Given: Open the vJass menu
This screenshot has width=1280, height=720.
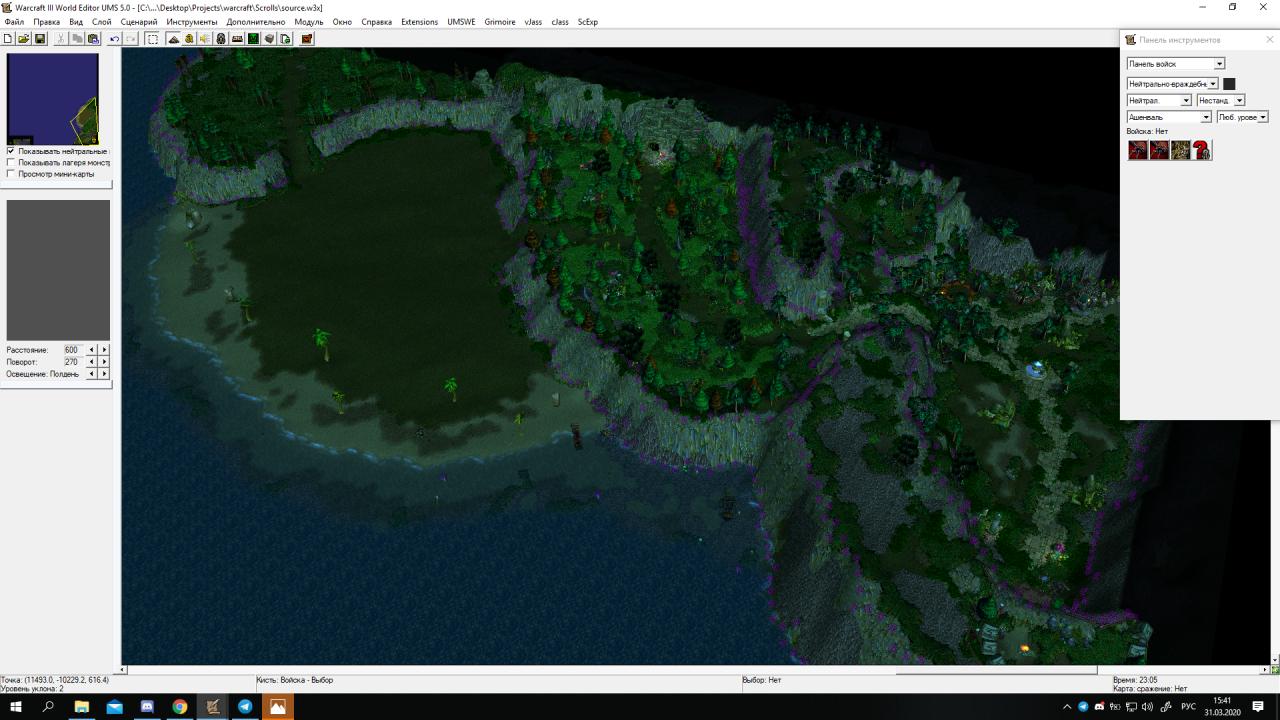Looking at the screenshot, I should (533, 22).
